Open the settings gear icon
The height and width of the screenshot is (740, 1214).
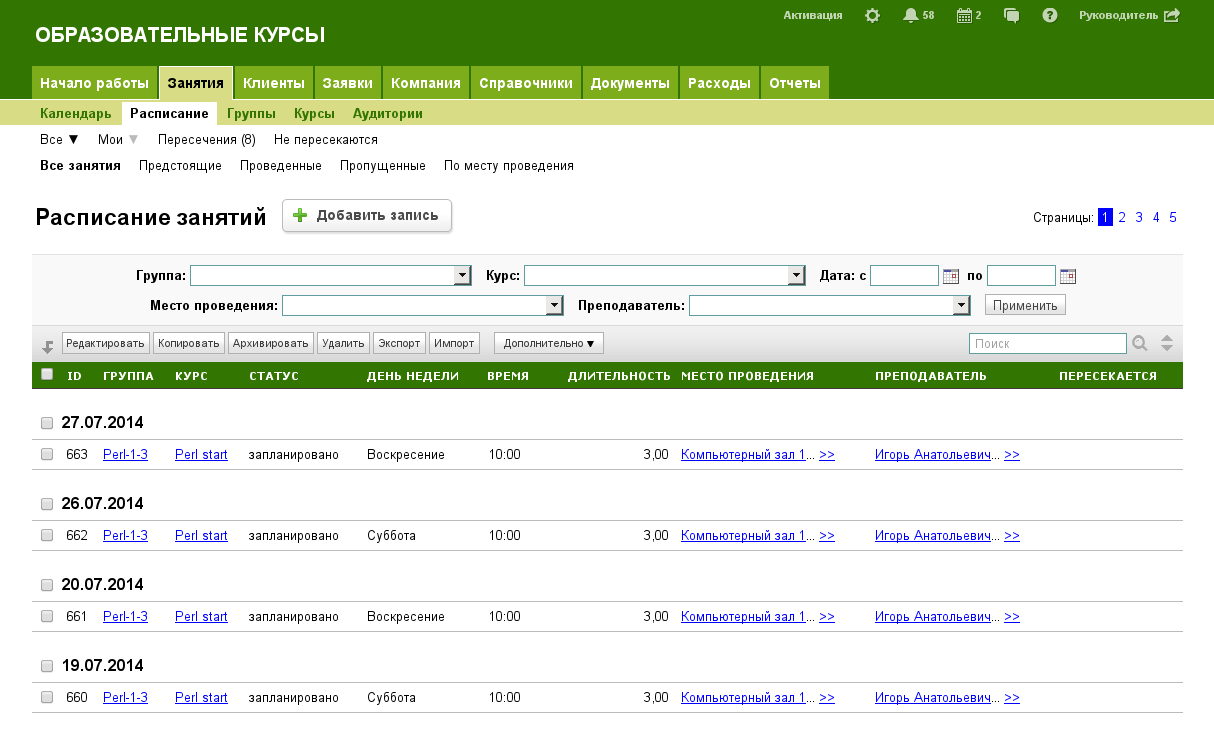tap(872, 15)
